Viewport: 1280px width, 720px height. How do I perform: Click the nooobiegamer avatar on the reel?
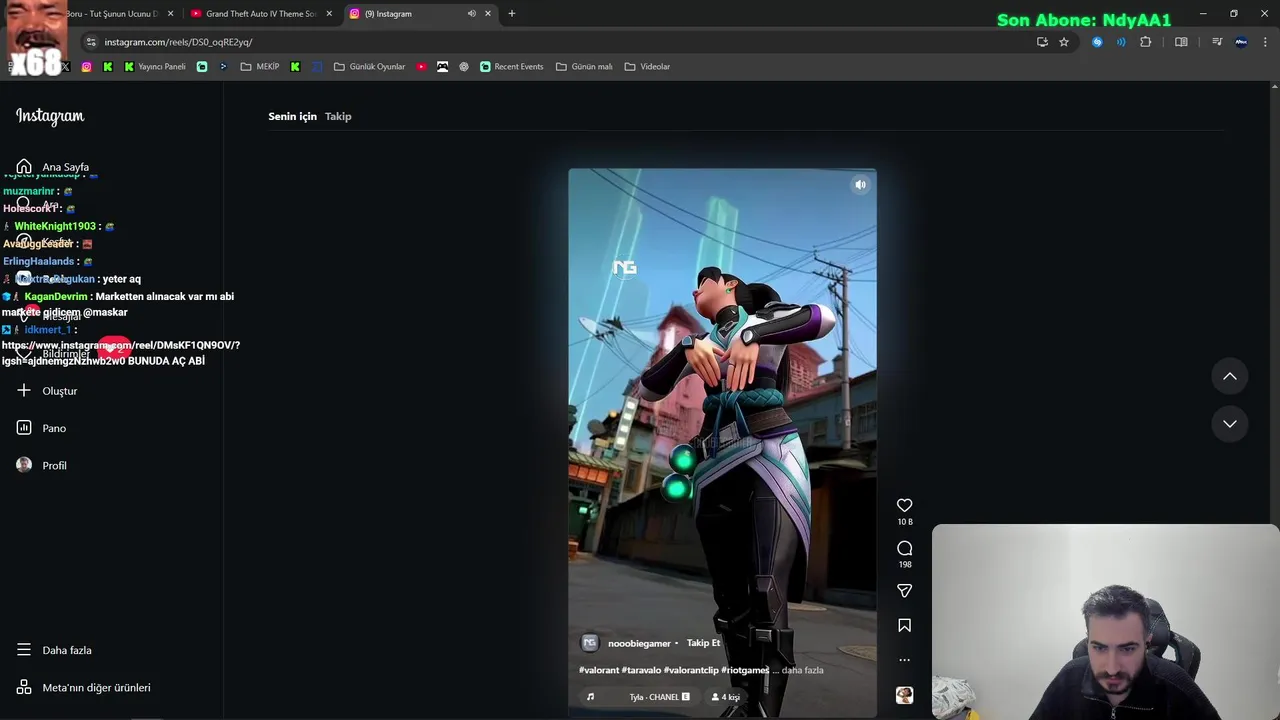pos(590,643)
